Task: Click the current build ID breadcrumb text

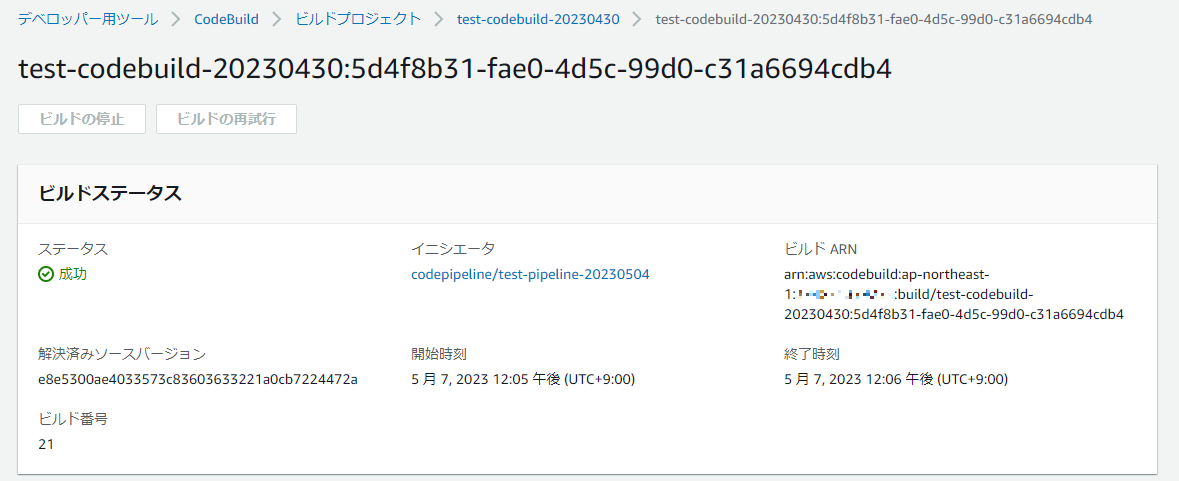Action: pyautogui.click(x=874, y=20)
